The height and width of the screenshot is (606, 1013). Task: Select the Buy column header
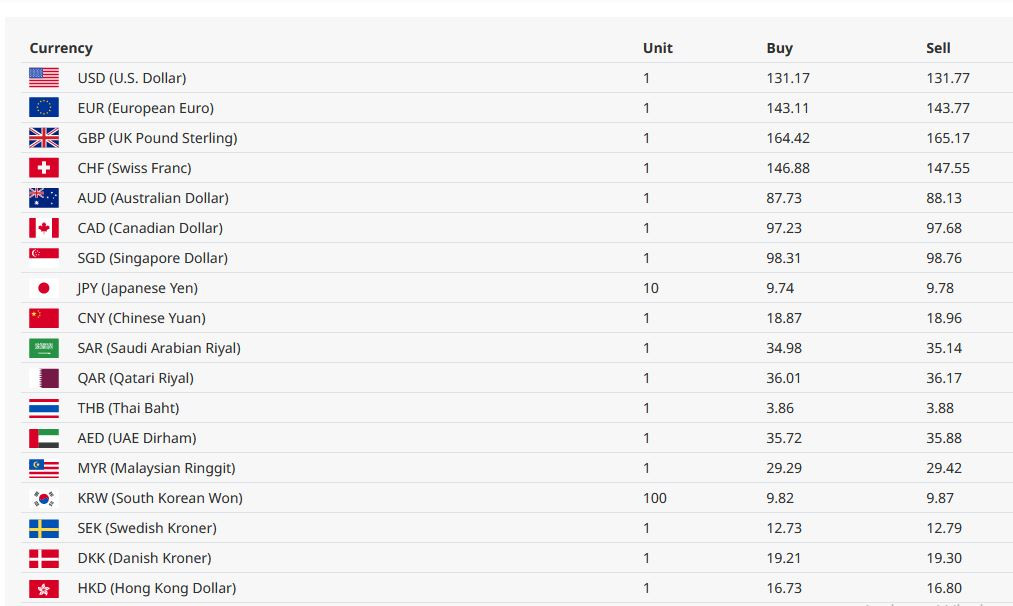click(779, 48)
